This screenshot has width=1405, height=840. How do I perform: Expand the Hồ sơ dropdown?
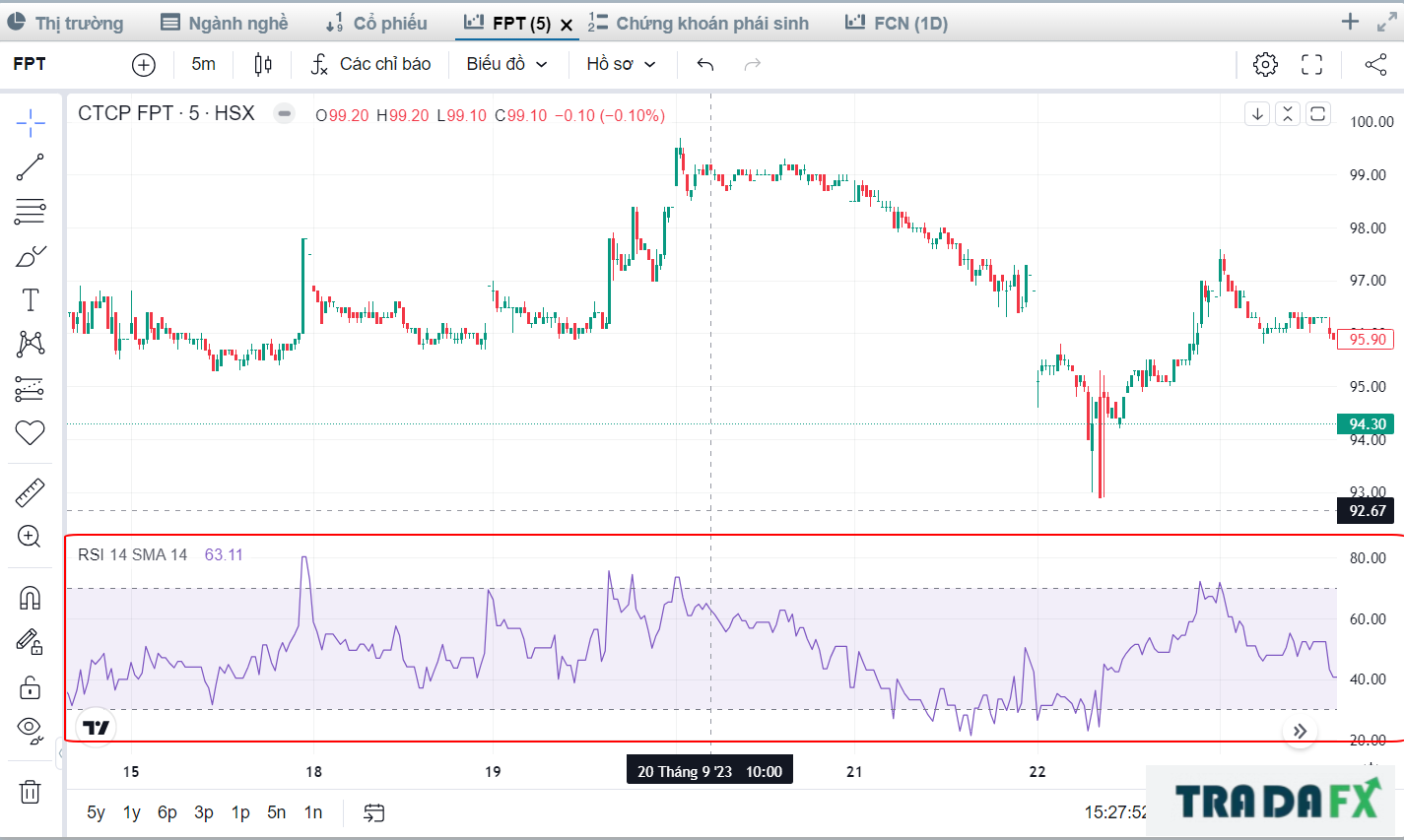[x=621, y=64]
